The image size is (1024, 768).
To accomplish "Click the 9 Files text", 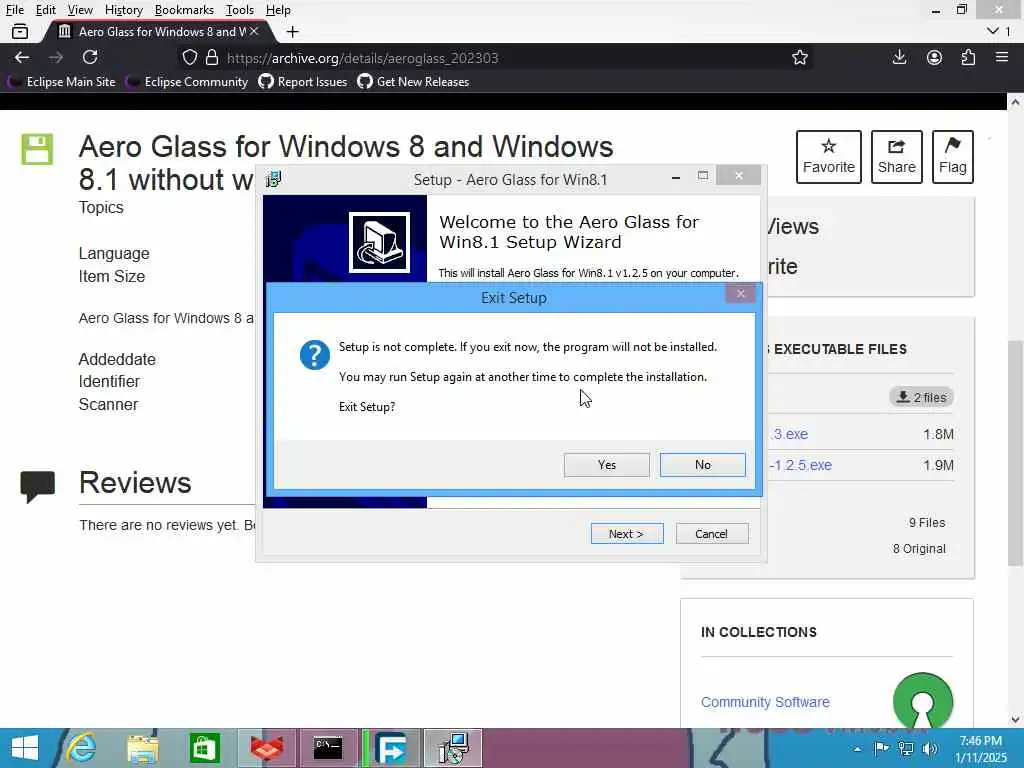I will (927, 522).
